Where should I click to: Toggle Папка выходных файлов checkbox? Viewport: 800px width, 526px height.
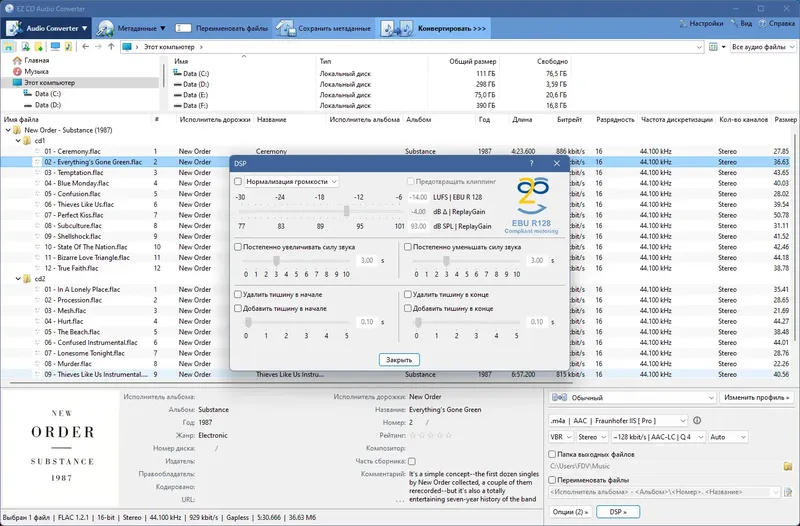[x=552, y=454]
